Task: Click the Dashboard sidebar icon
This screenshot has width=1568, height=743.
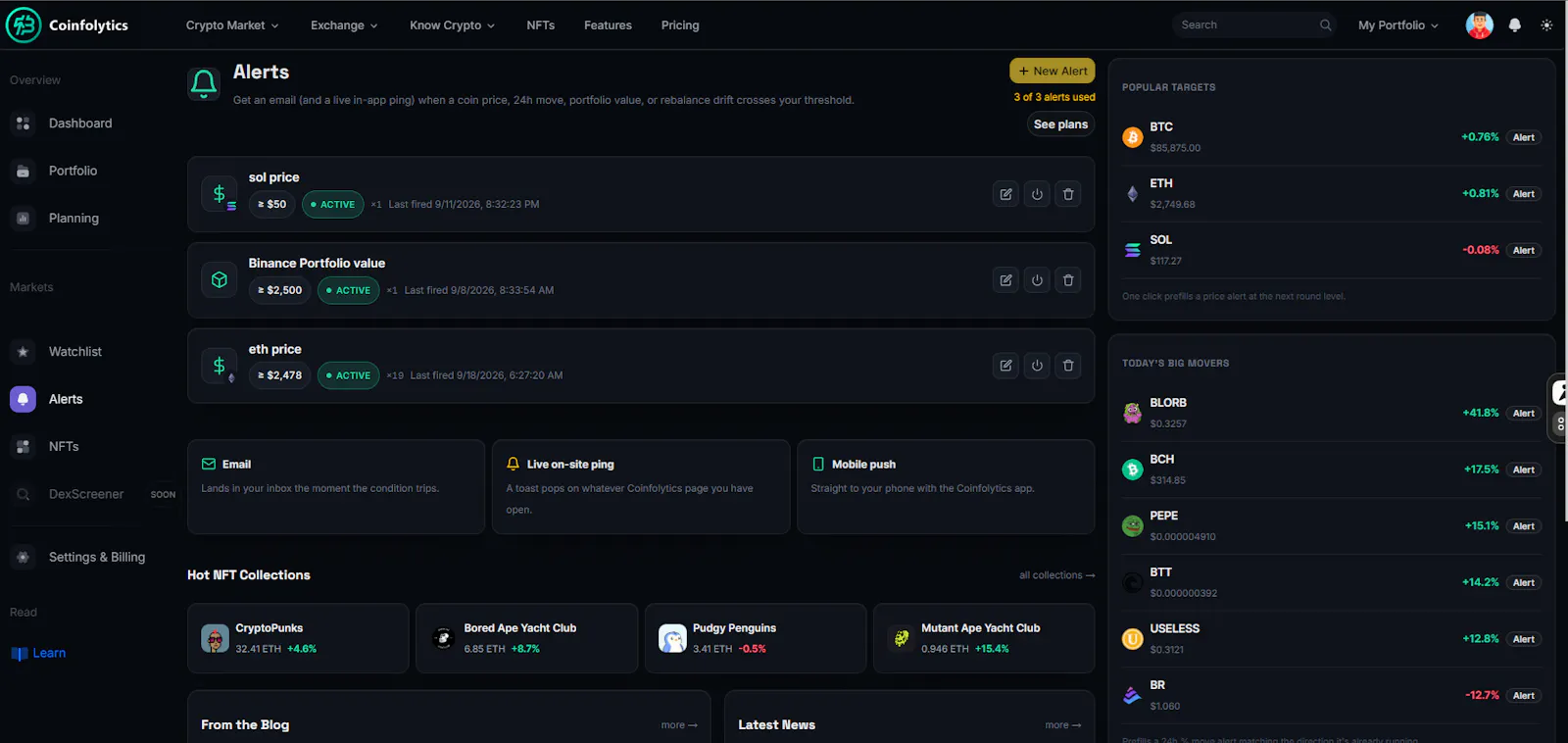Action: pos(23,124)
